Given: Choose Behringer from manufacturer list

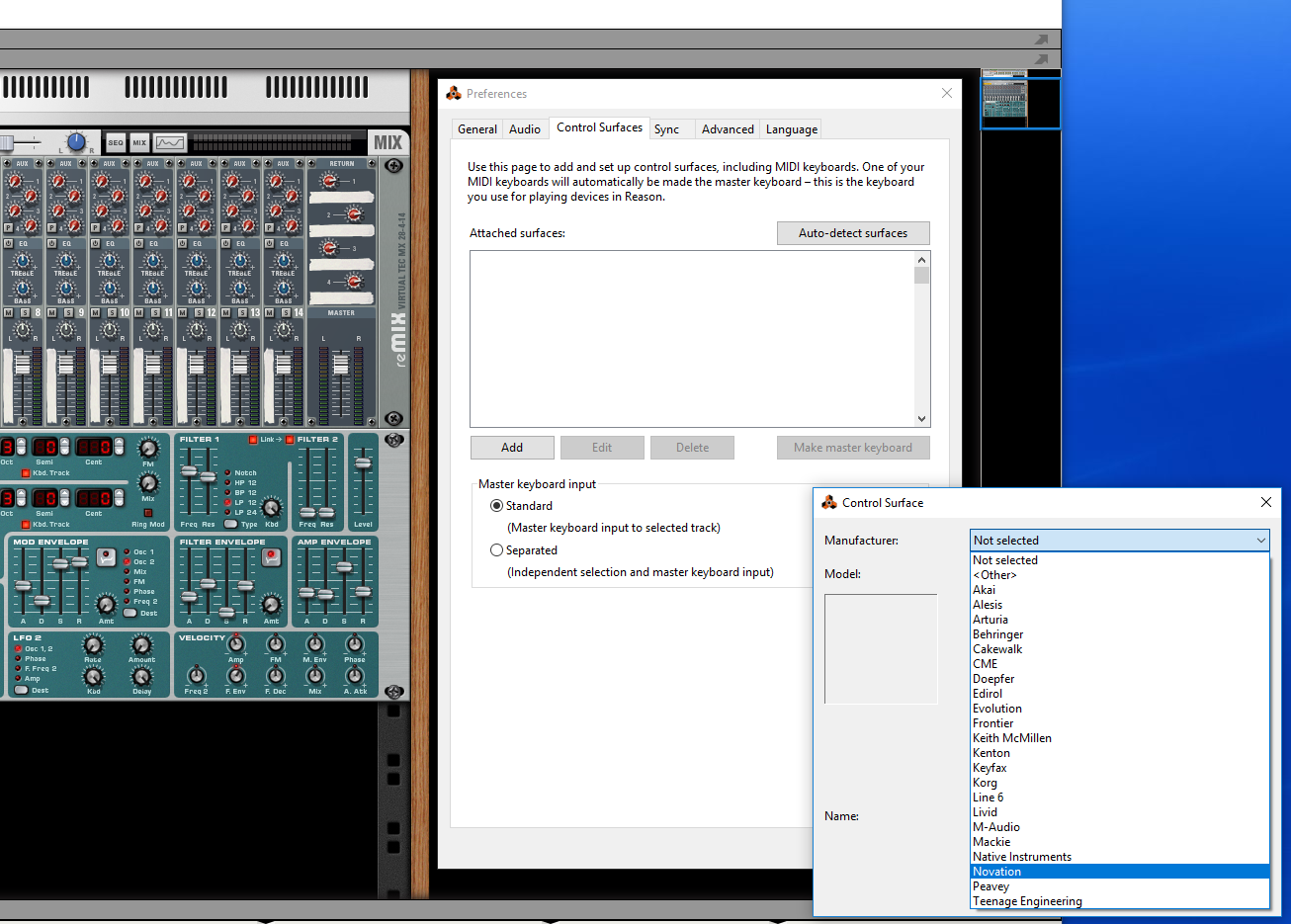Looking at the screenshot, I should [x=1120, y=633].
